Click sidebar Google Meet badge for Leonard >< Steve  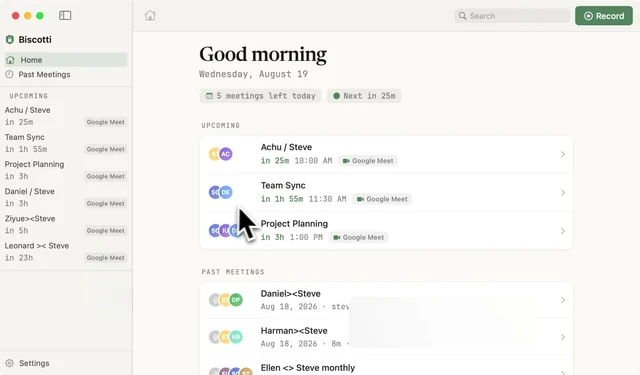(x=106, y=258)
